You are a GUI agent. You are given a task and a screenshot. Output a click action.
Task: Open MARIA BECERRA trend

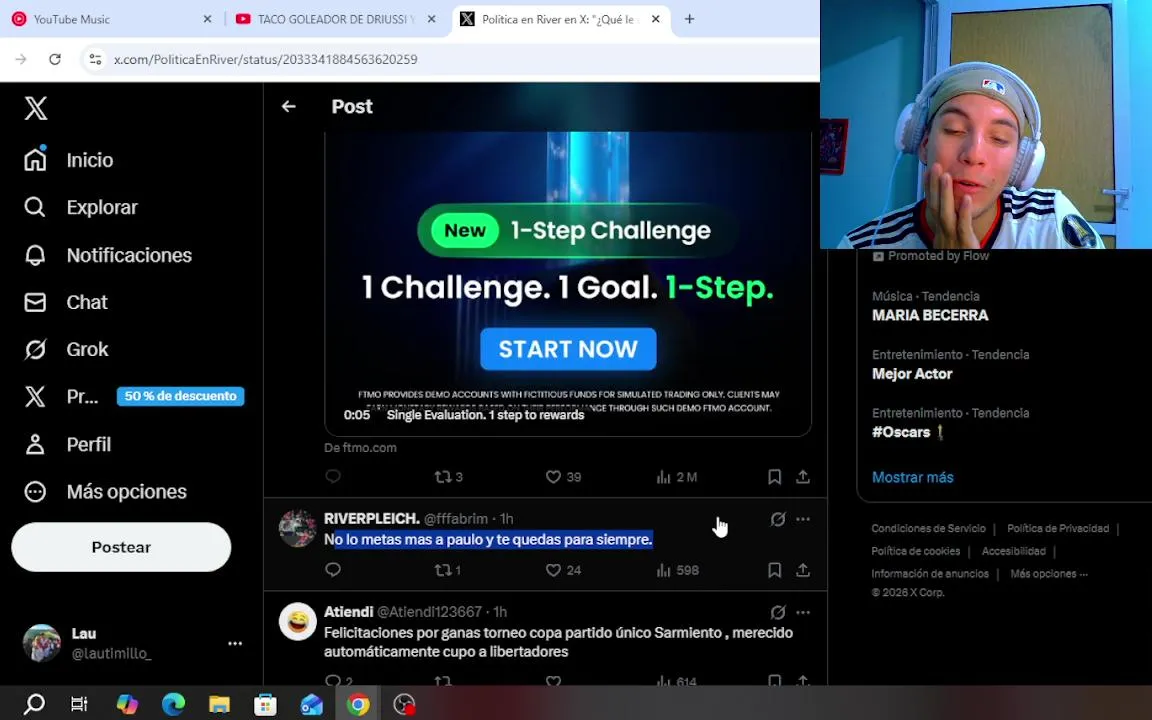[x=930, y=315]
